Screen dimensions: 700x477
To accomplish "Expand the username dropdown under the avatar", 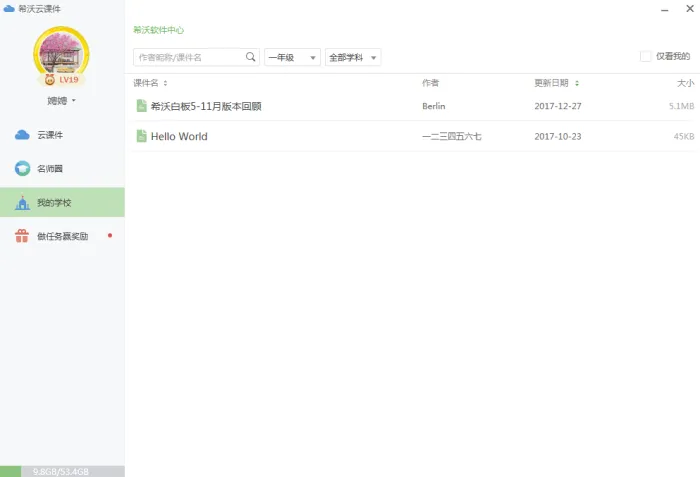I will tap(62, 101).
